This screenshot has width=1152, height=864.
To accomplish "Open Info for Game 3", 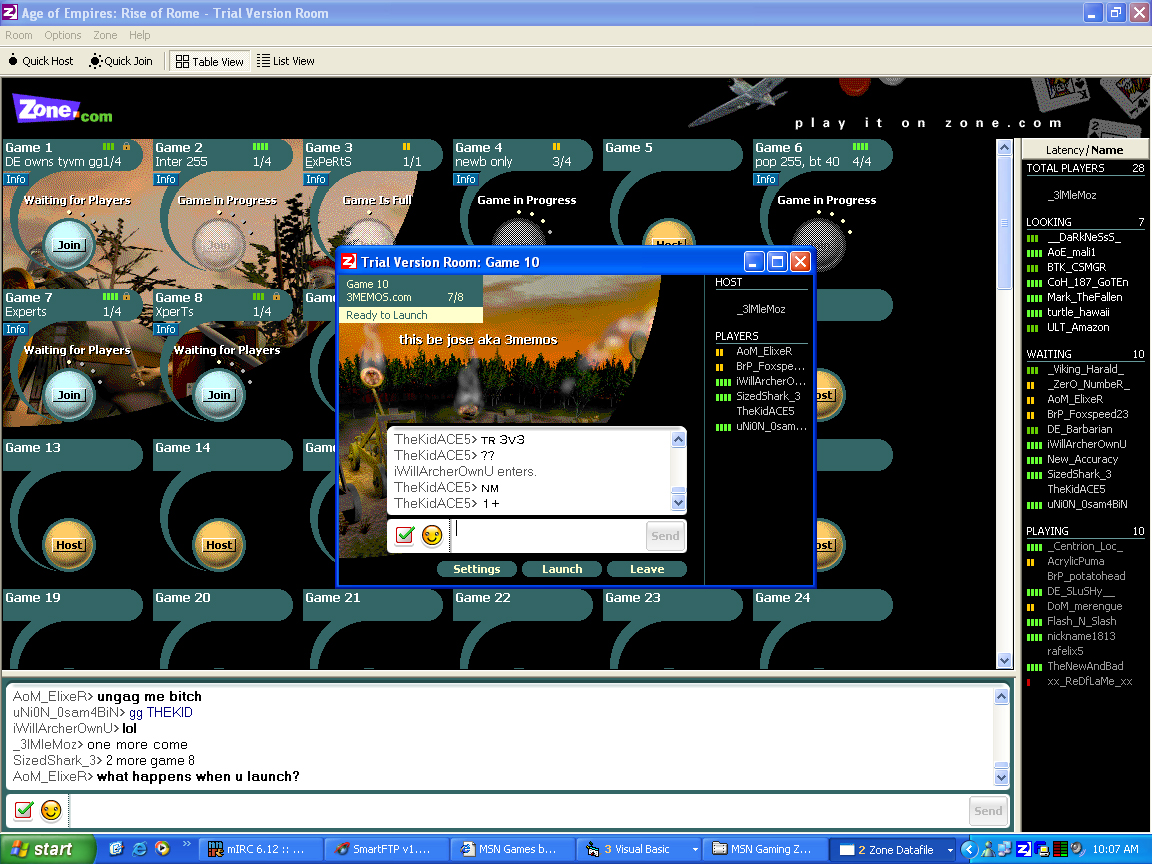I will pyautogui.click(x=315, y=179).
